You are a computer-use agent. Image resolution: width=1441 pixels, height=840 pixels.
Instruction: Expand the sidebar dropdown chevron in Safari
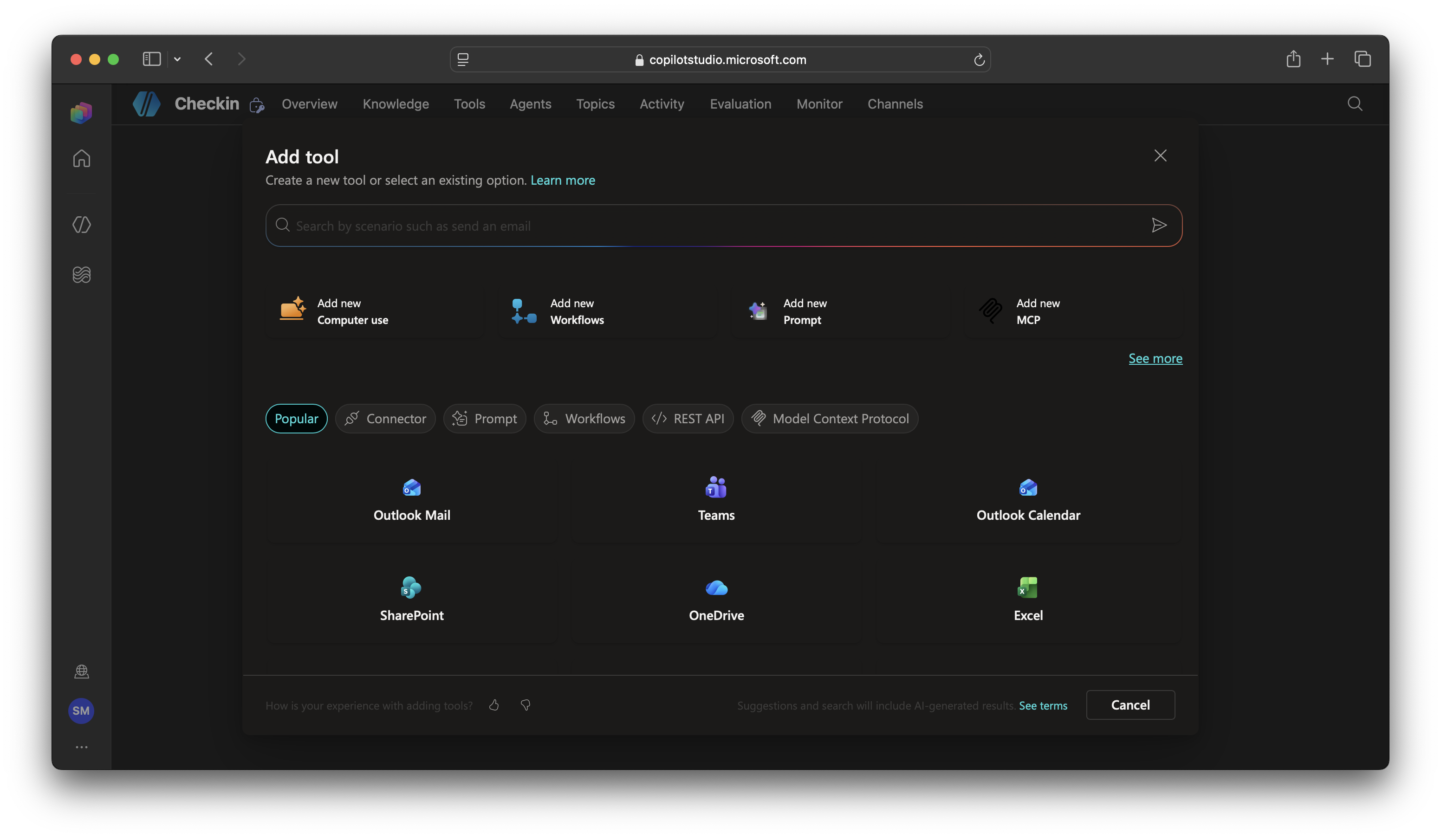coord(177,59)
